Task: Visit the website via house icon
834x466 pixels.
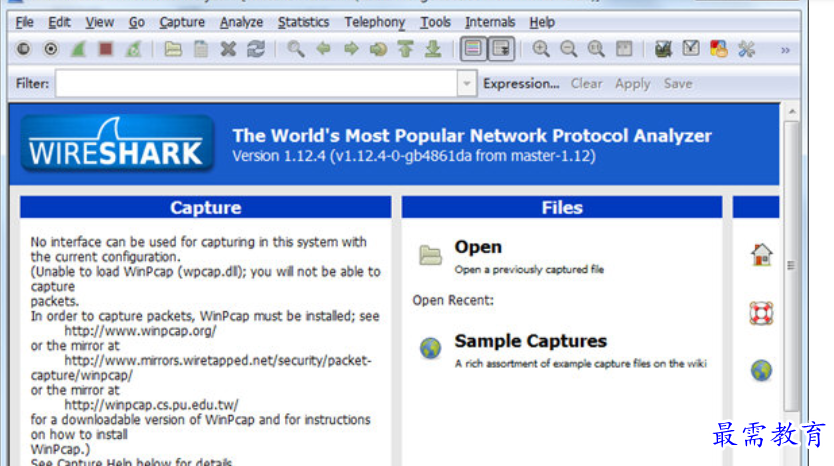Action: pos(762,255)
